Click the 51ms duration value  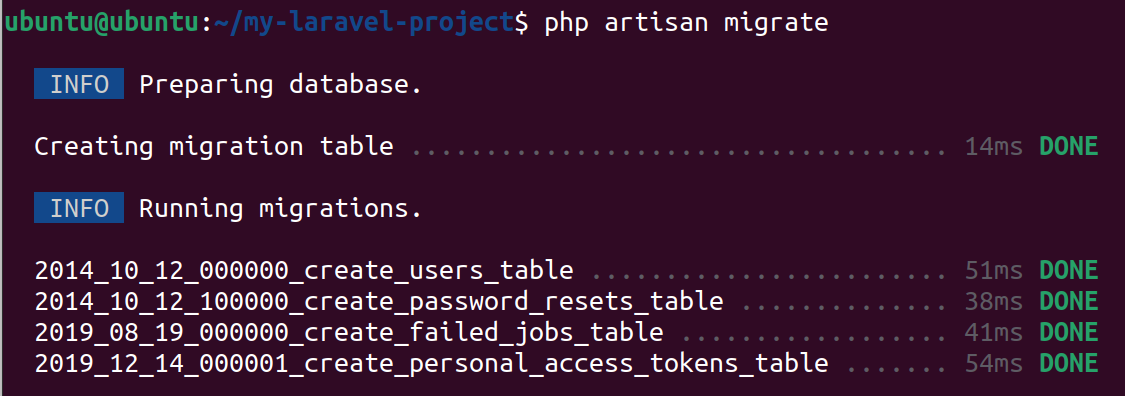pos(994,271)
